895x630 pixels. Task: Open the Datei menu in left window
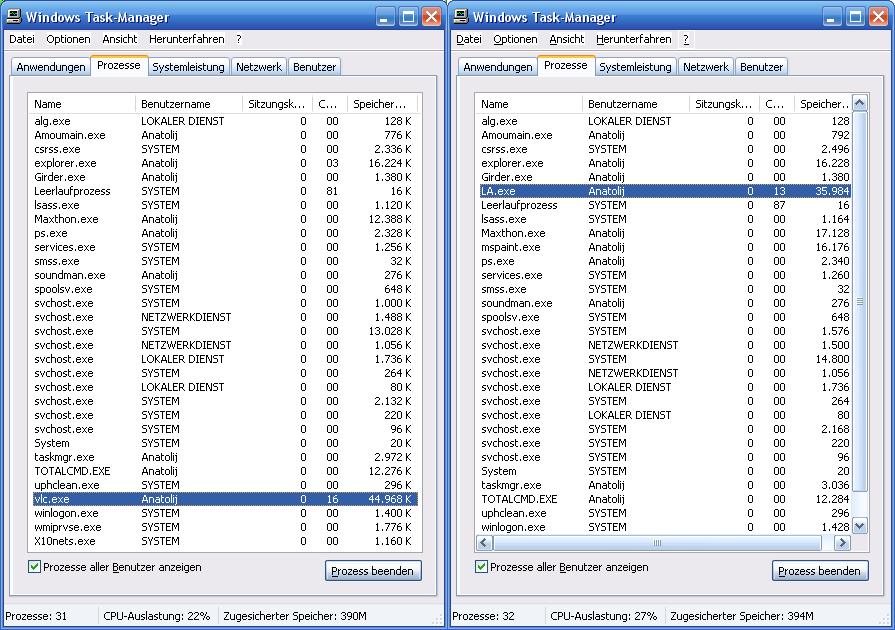tap(22, 39)
